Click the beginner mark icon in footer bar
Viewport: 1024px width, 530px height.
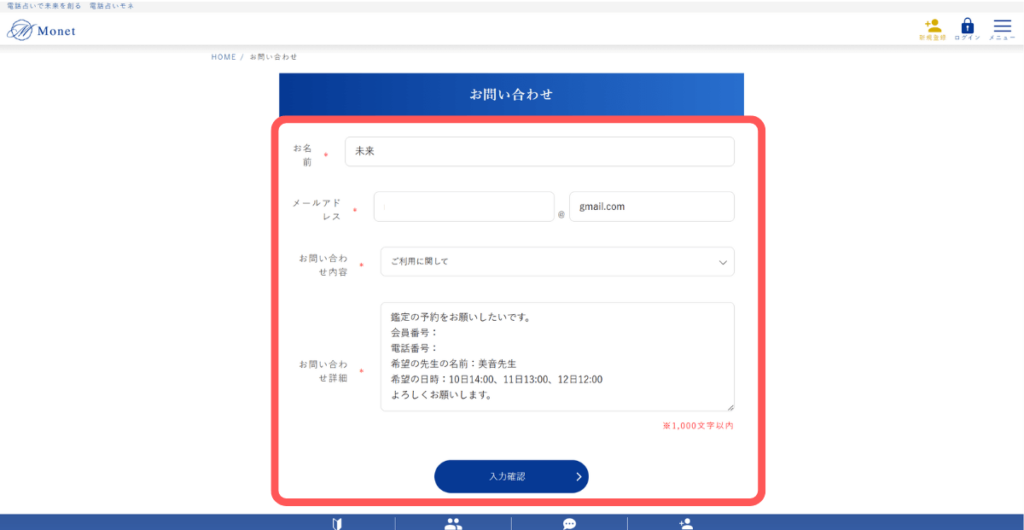click(x=337, y=523)
